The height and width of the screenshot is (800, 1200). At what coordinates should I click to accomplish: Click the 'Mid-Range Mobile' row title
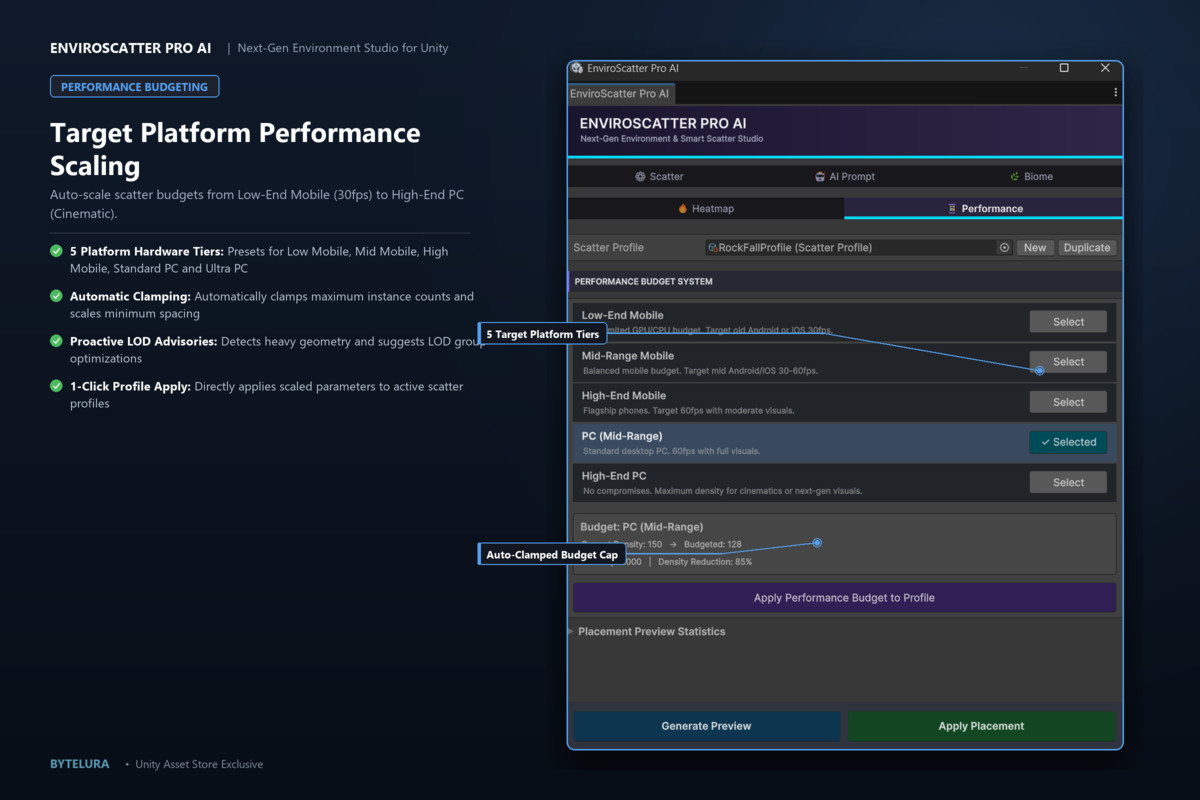(x=628, y=355)
